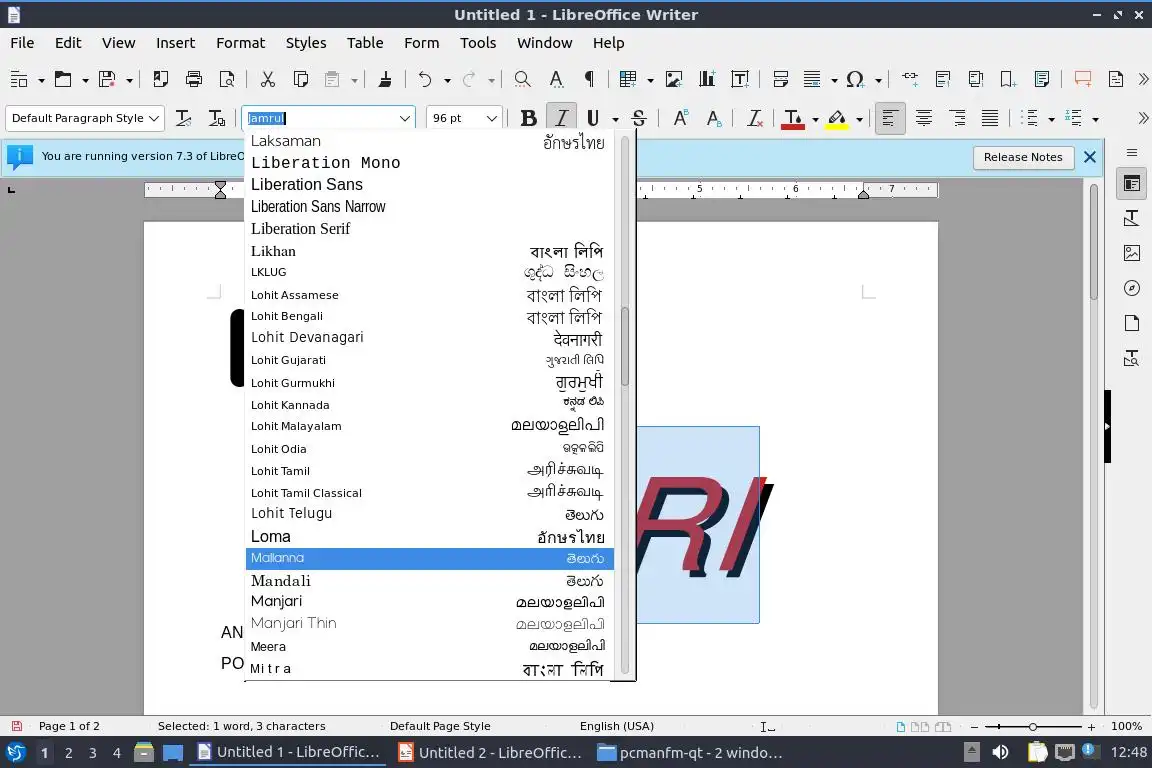Open Font Color dropdown arrow

click(815, 119)
